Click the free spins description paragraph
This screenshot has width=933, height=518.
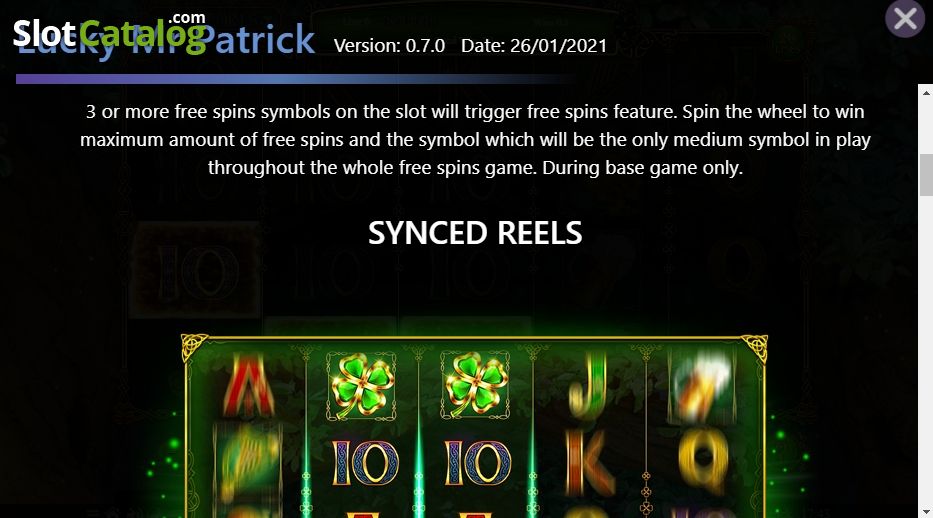point(475,140)
